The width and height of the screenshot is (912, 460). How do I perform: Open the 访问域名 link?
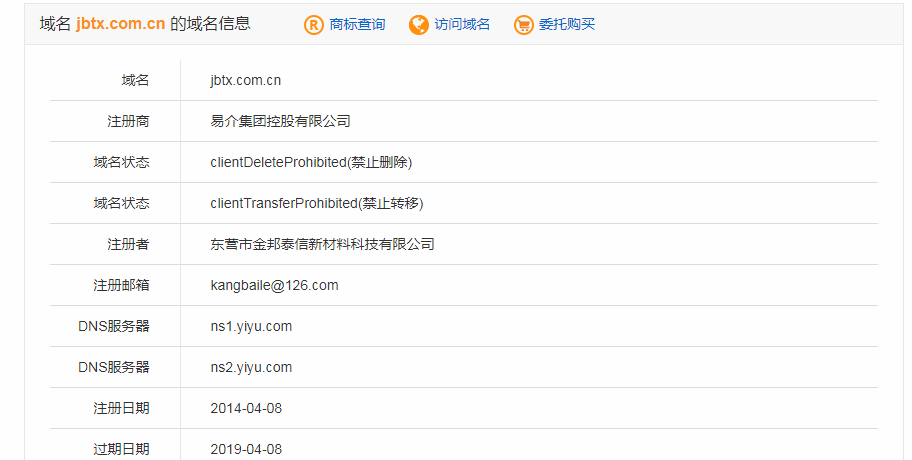coord(462,25)
